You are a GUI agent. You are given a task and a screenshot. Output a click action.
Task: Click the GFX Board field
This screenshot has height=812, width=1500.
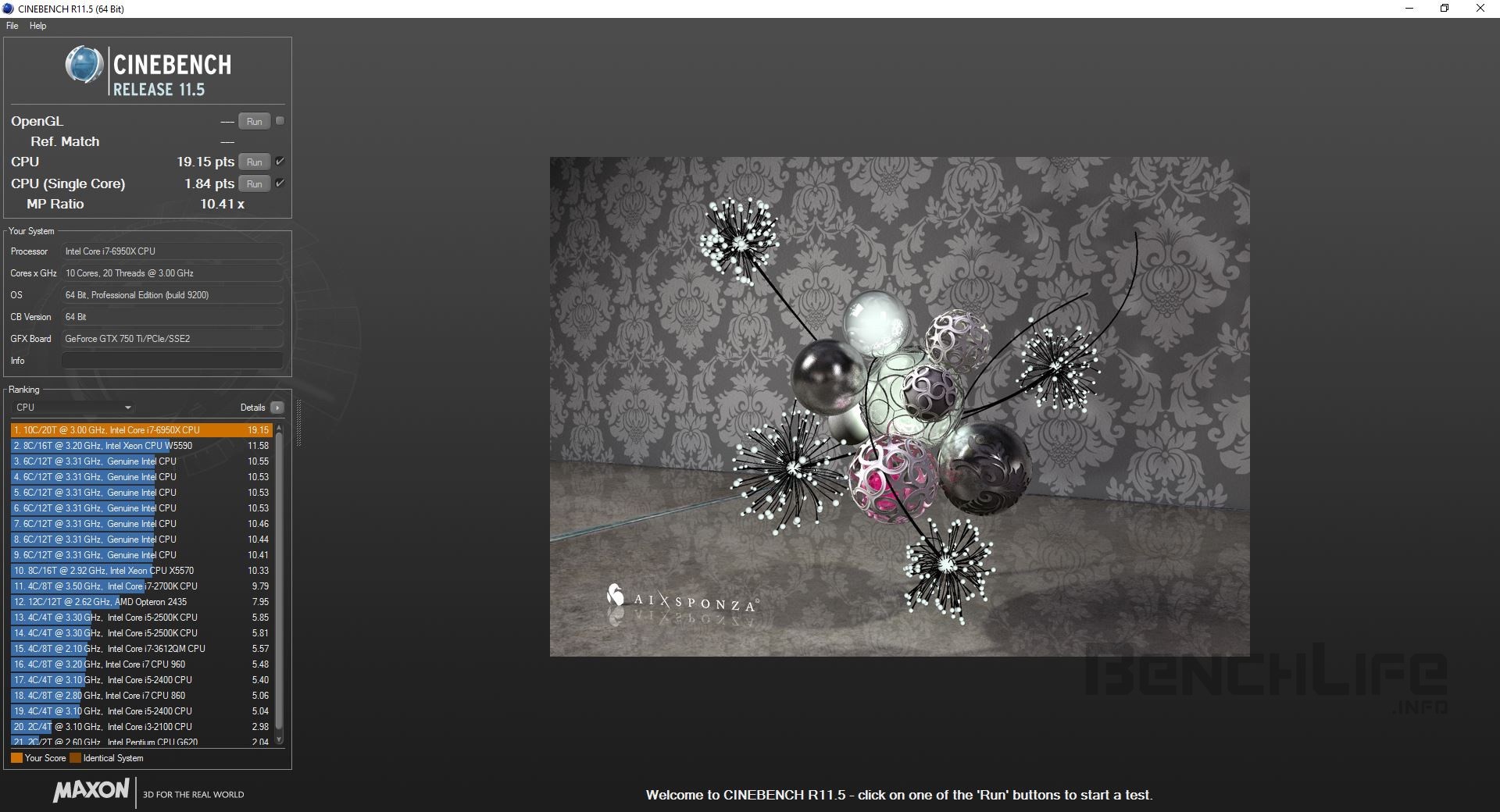pyautogui.click(x=172, y=339)
